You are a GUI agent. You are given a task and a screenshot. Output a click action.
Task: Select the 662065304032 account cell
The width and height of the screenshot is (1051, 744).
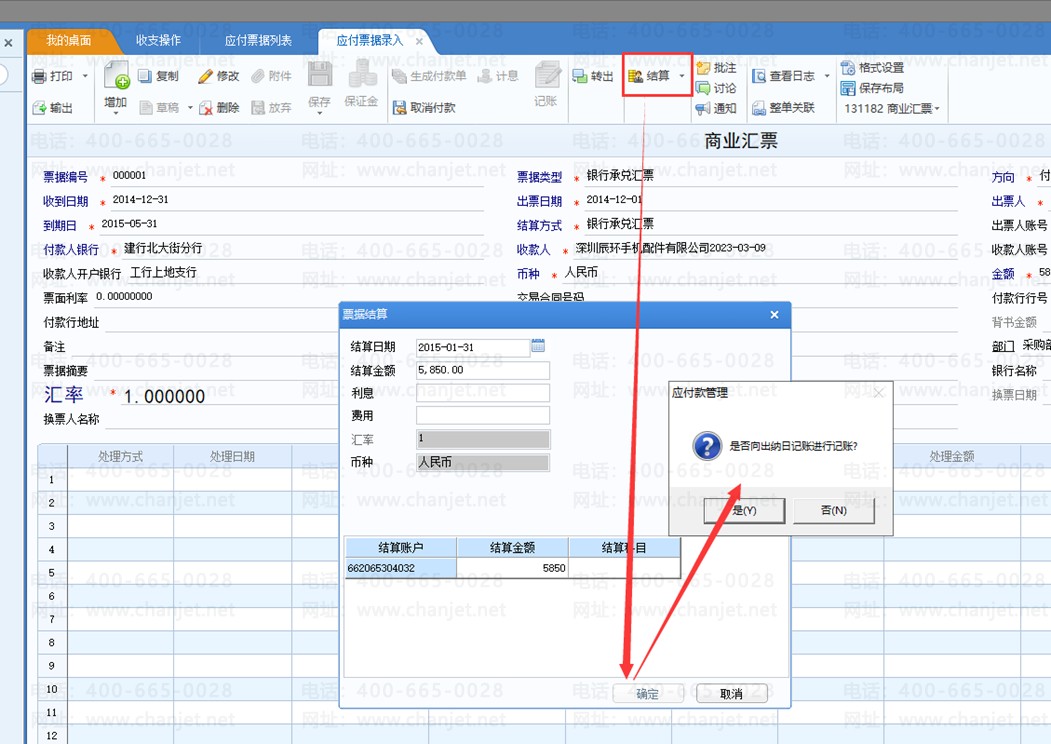[401, 568]
